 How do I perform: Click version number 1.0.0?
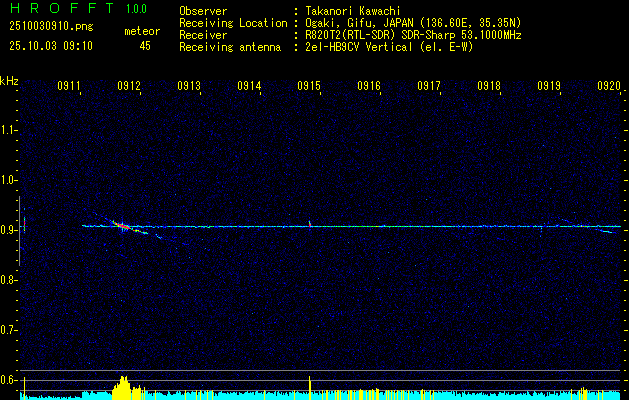(x=136, y=9)
